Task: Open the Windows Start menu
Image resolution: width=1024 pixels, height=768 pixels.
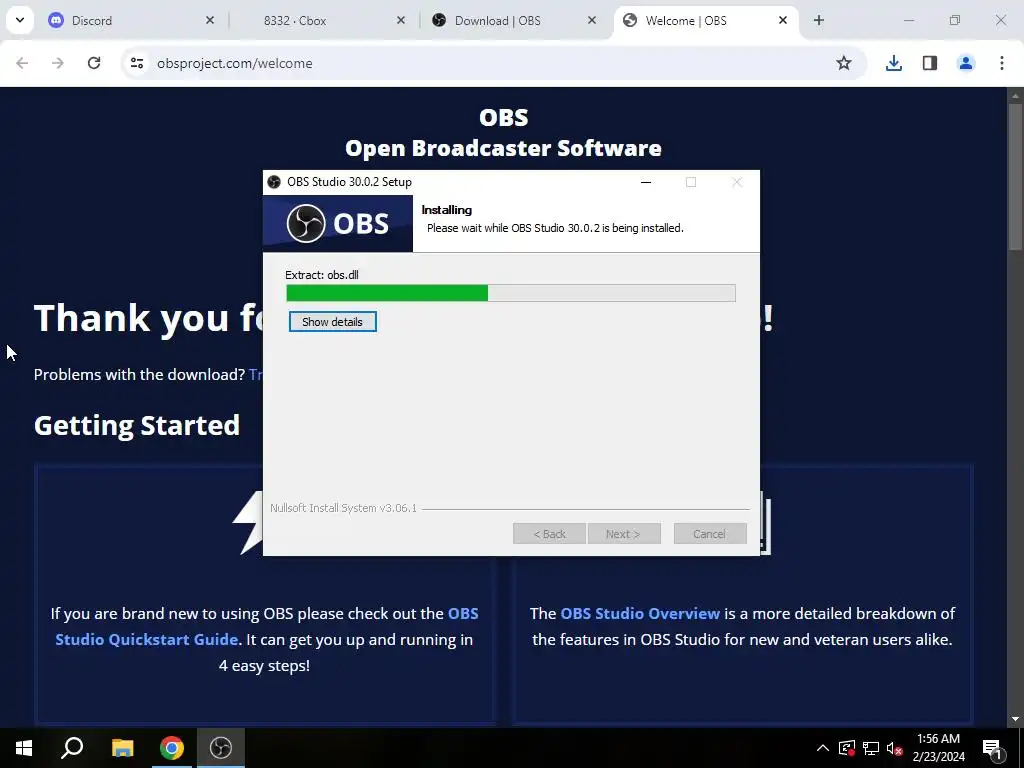Action: (x=24, y=748)
